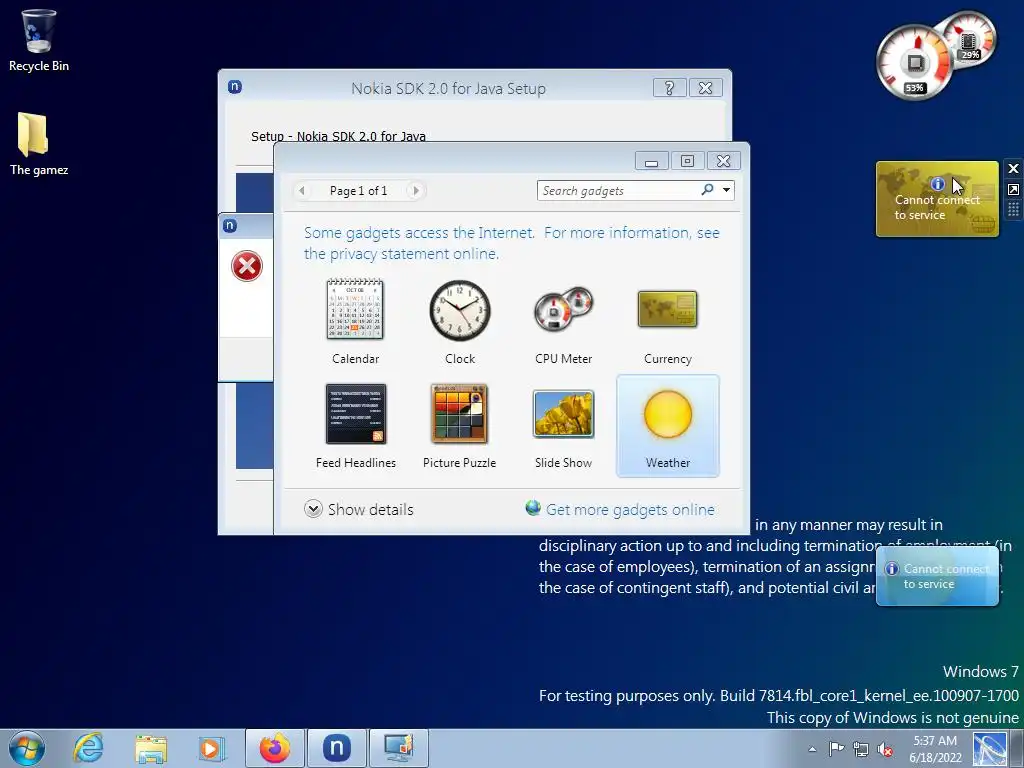This screenshot has width=1024, height=768.
Task: Select the Feed Headlines gadget
Action: 355,425
